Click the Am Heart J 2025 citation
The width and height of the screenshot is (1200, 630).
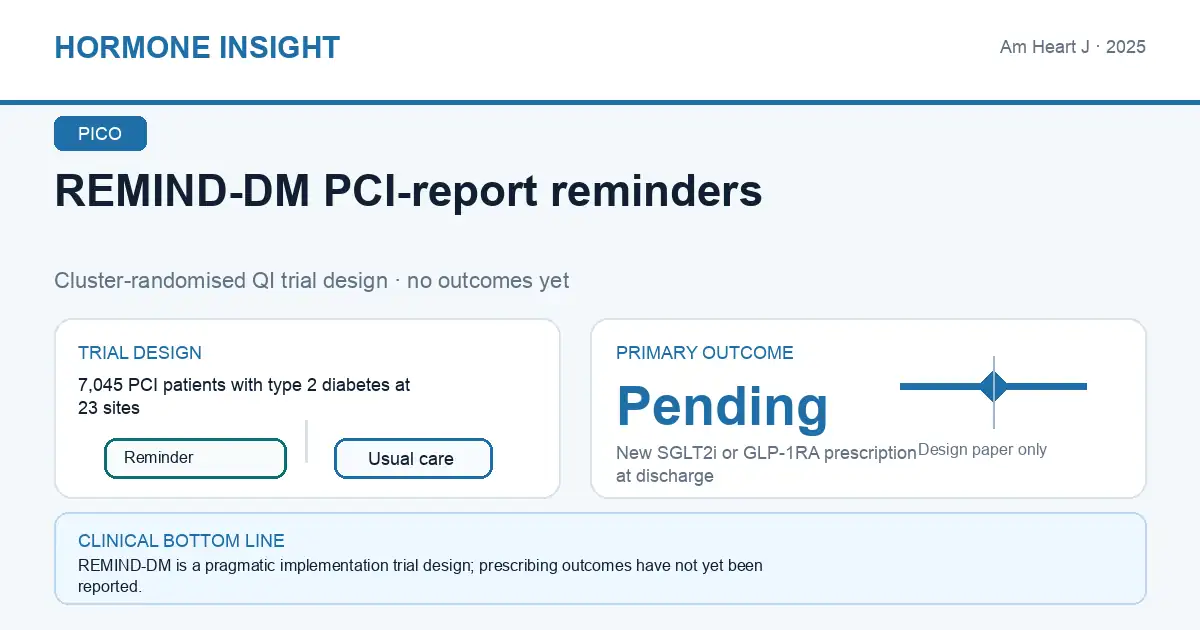(x=1072, y=47)
